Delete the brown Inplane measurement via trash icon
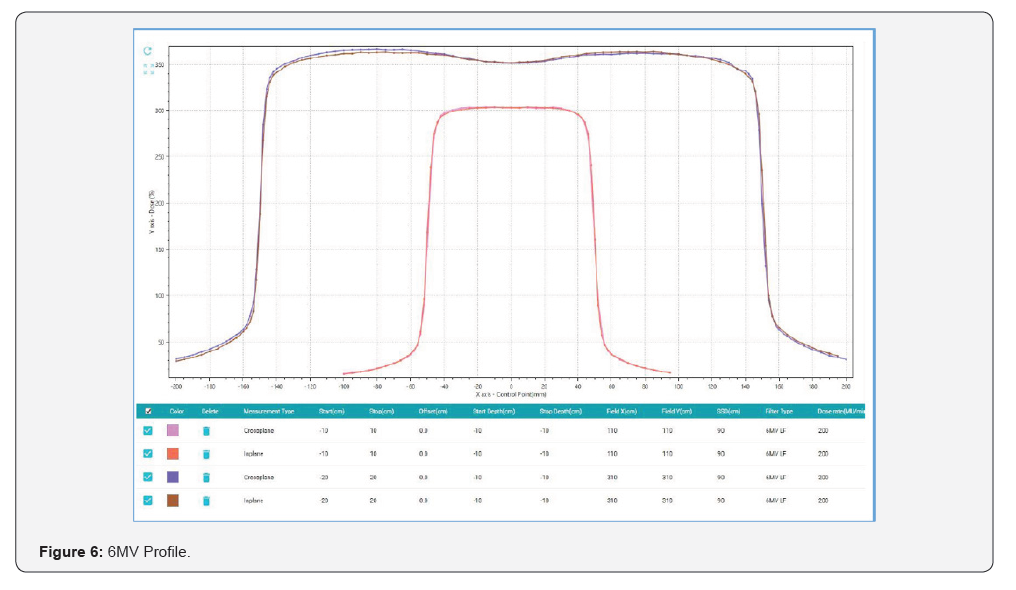 [206, 501]
